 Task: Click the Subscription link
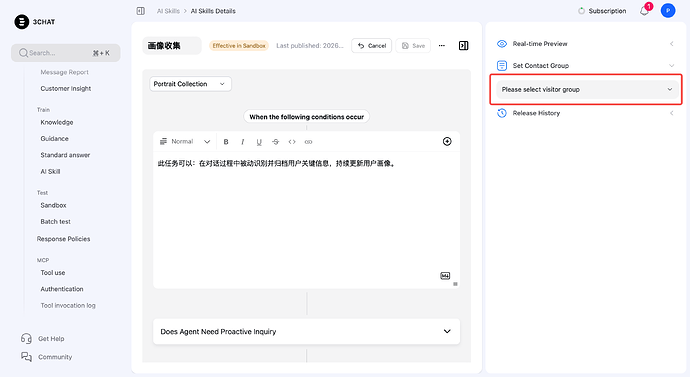click(x=607, y=11)
